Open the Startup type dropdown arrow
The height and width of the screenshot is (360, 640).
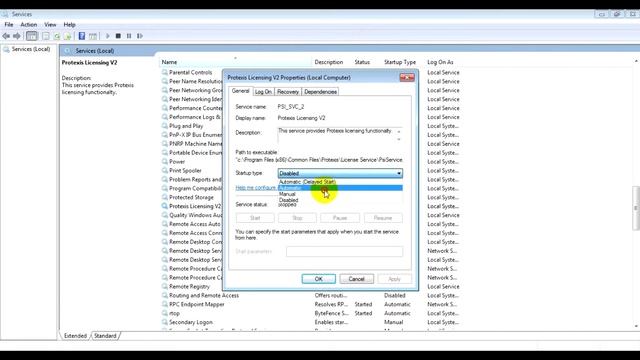399,173
